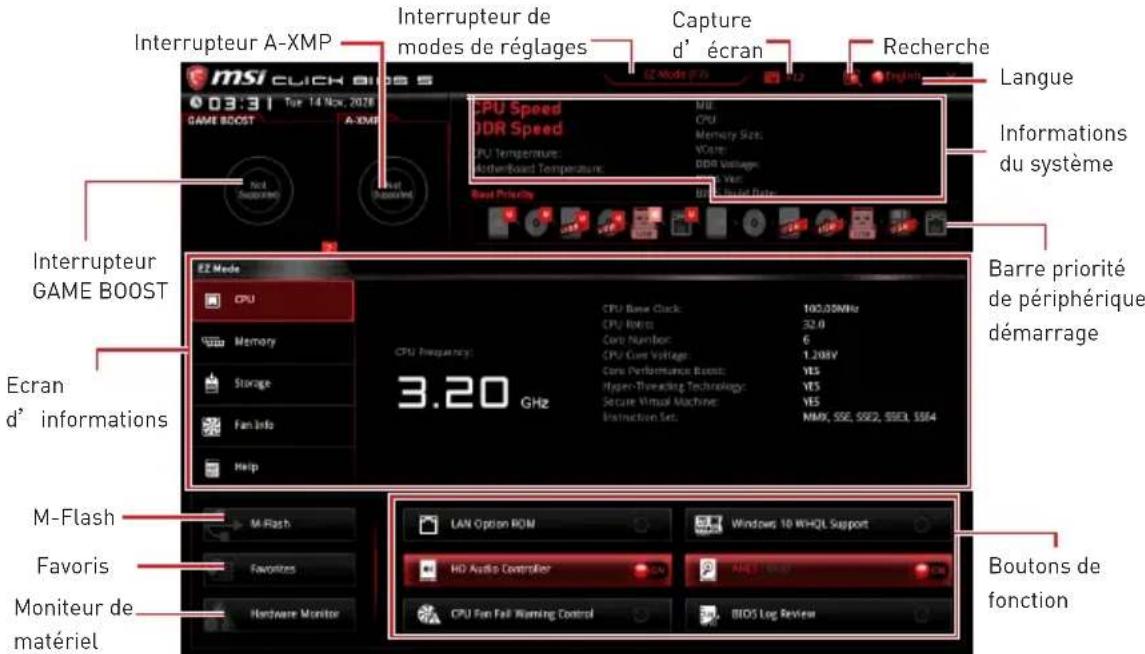Select legacy hard disk boot icon without U badge
The width and height of the screenshot is (1145, 654).
(x=717, y=223)
